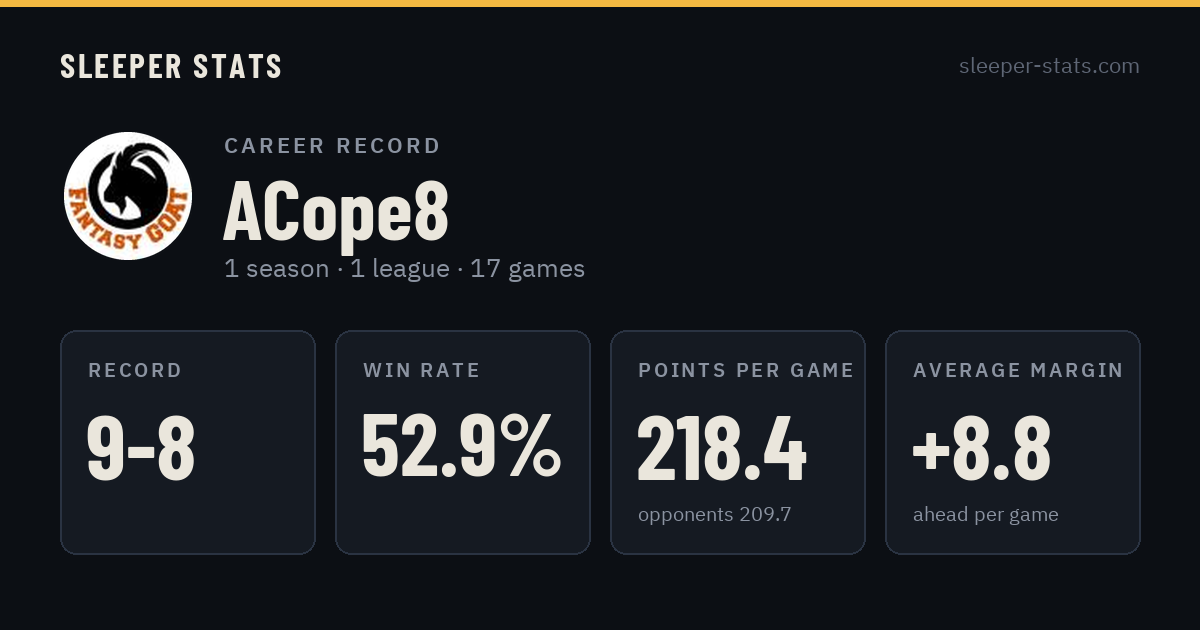Click the WIN RATE label text
The width and height of the screenshot is (1200, 630).
422,371
